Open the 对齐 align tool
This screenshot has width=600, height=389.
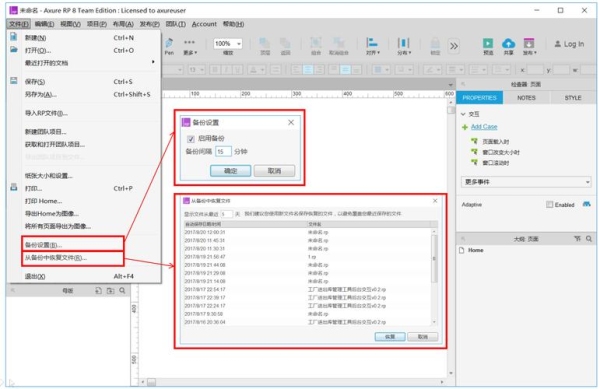372,46
